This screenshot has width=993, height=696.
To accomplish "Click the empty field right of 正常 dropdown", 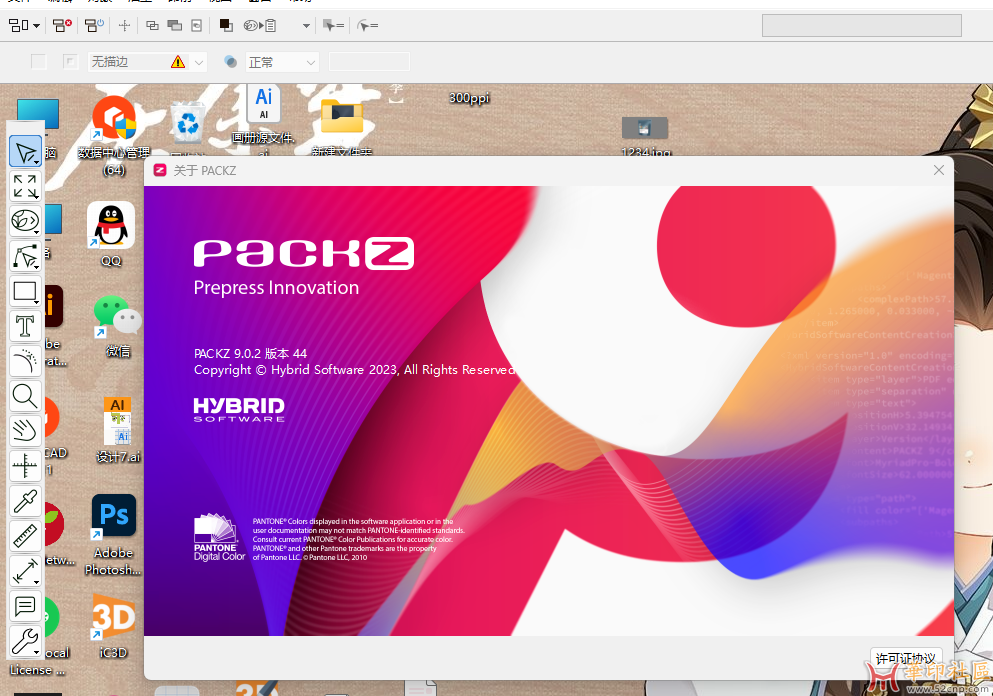I will [x=369, y=61].
